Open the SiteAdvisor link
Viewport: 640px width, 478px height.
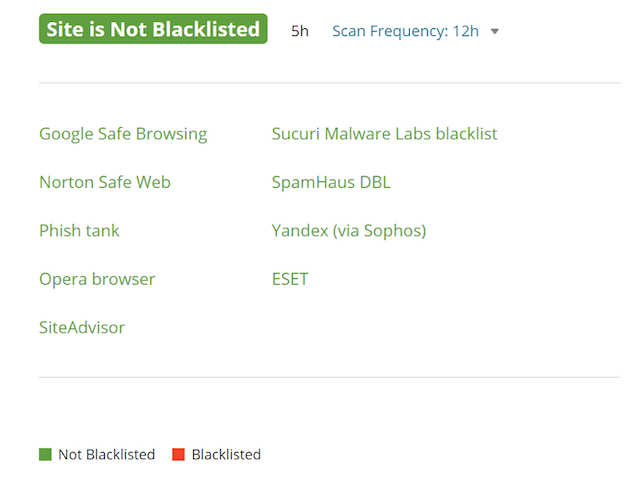point(82,327)
